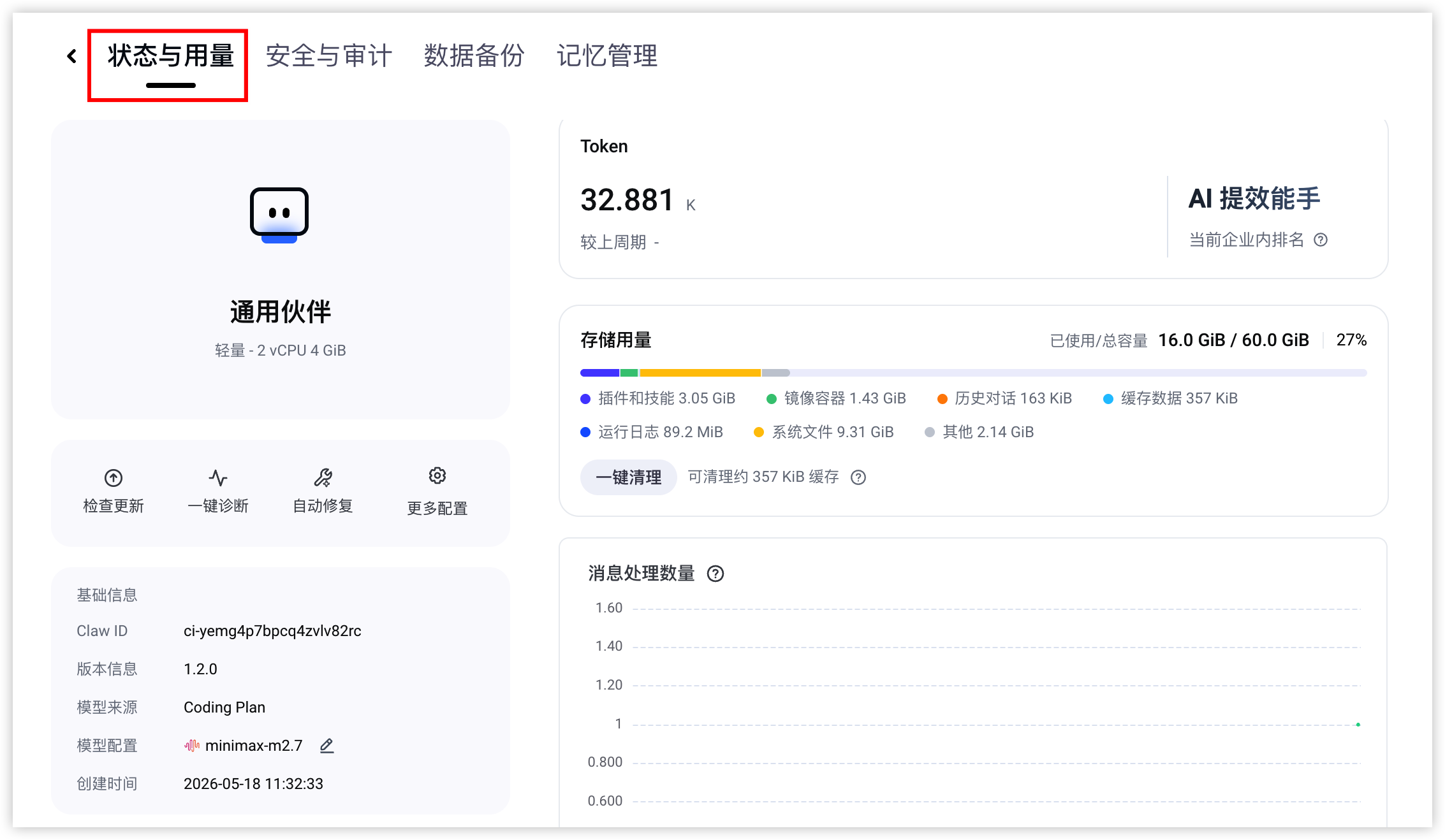Click help icon after 可清理约 357 KiB 缓存

[858, 477]
